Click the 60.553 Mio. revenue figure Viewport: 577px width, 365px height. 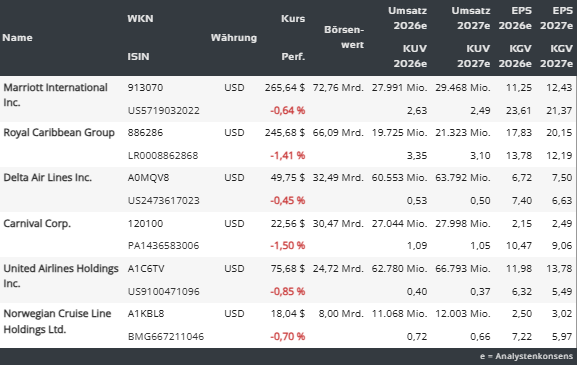pyautogui.click(x=400, y=178)
